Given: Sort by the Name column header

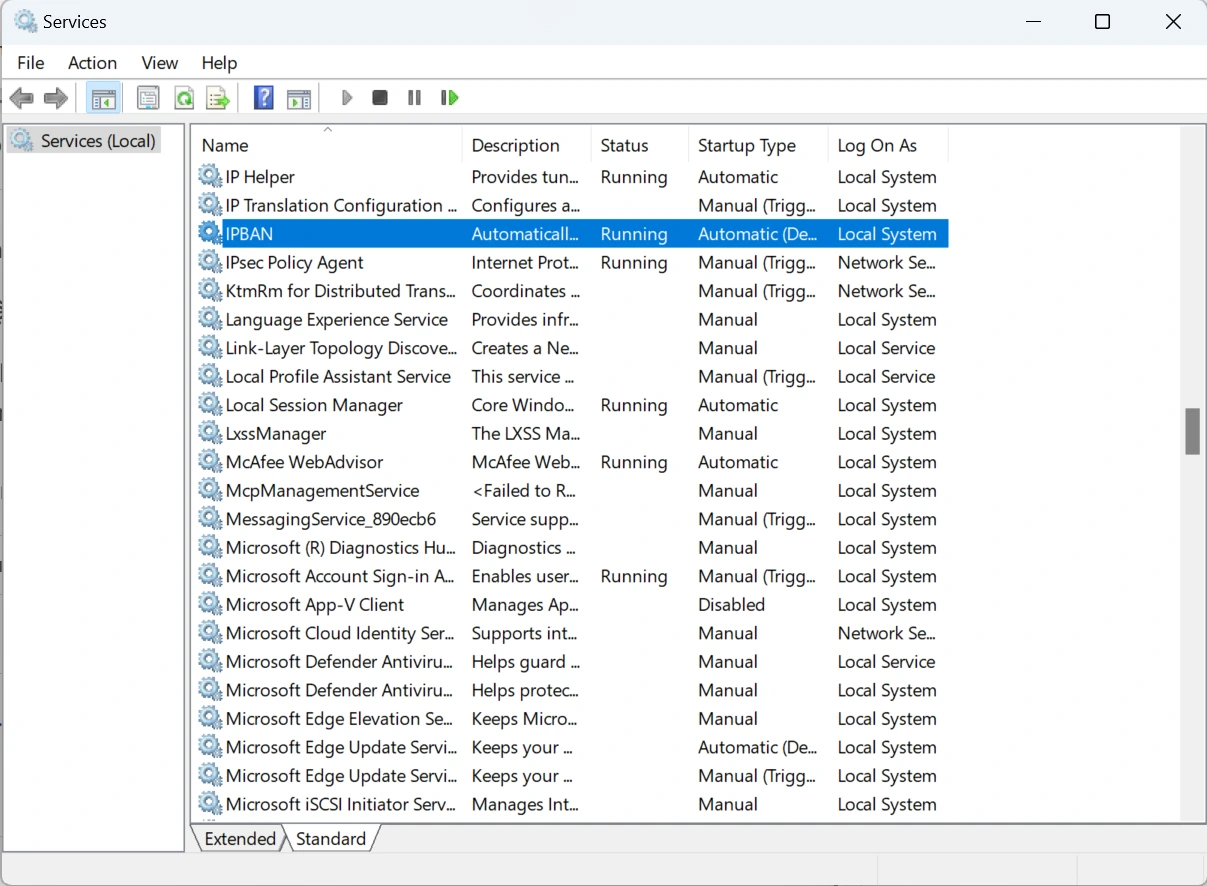Looking at the screenshot, I should pos(327,145).
